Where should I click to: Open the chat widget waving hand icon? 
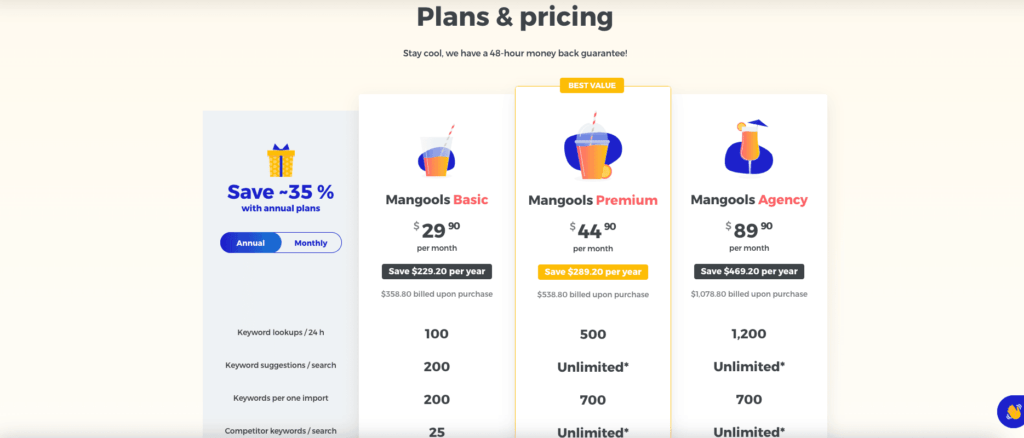click(1011, 411)
